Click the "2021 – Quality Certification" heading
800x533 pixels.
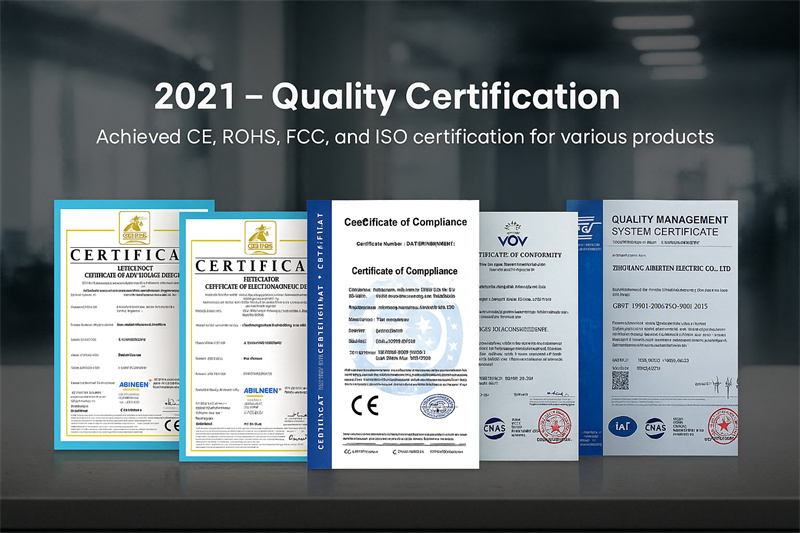[387, 97]
